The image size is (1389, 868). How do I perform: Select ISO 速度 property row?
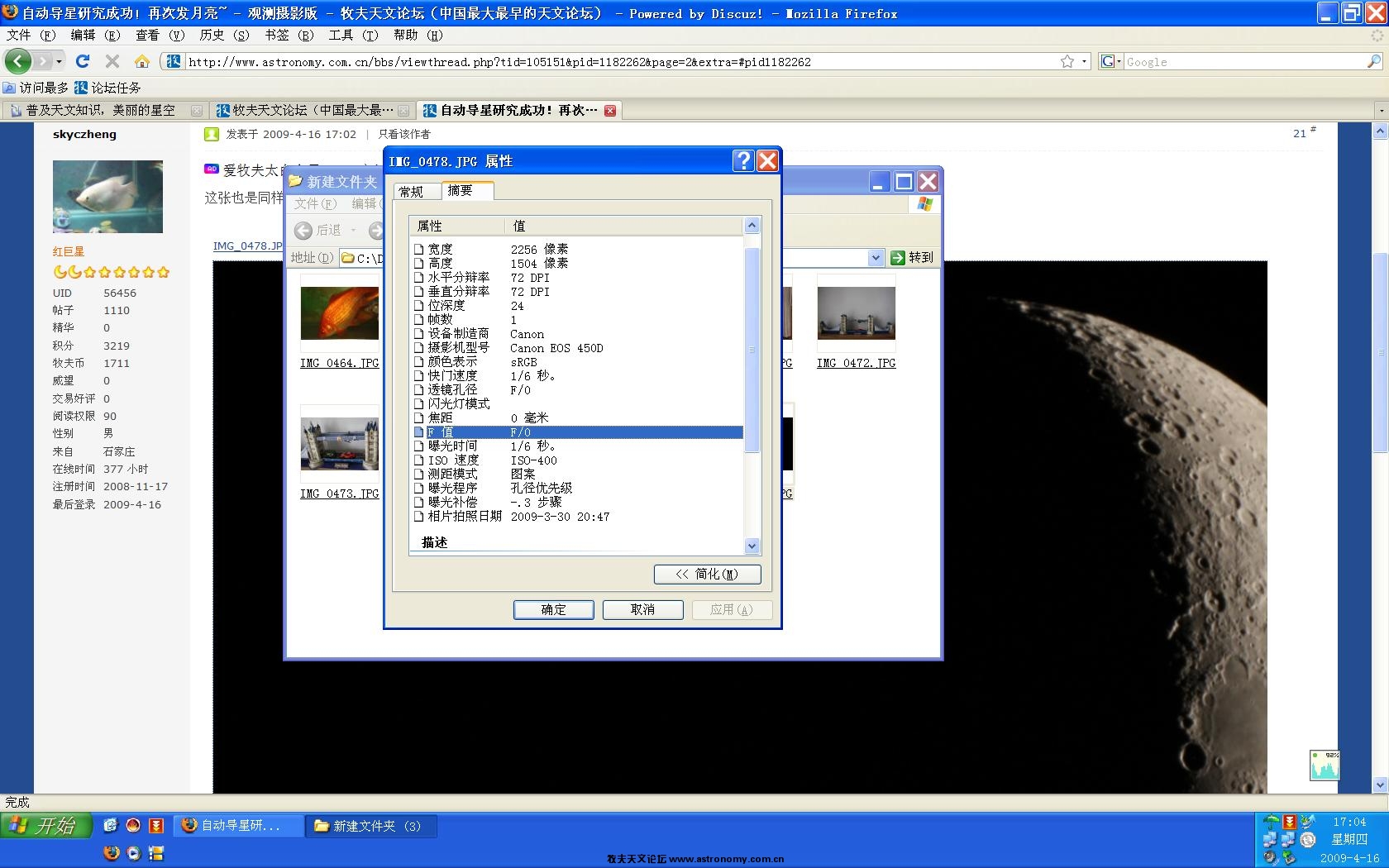tap(577, 460)
